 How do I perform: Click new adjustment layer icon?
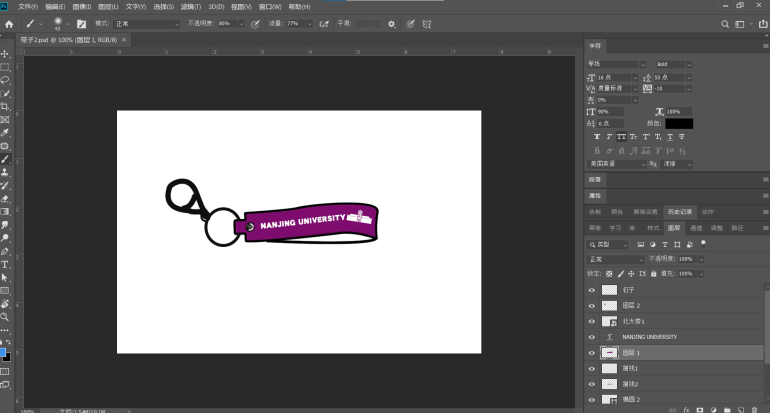[x=714, y=410]
